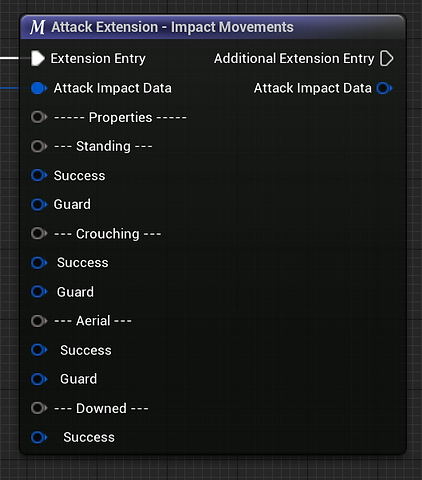Click the Properties separator wildcard pin
The height and width of the screenshot is (480, 422).
coord(39,117)
